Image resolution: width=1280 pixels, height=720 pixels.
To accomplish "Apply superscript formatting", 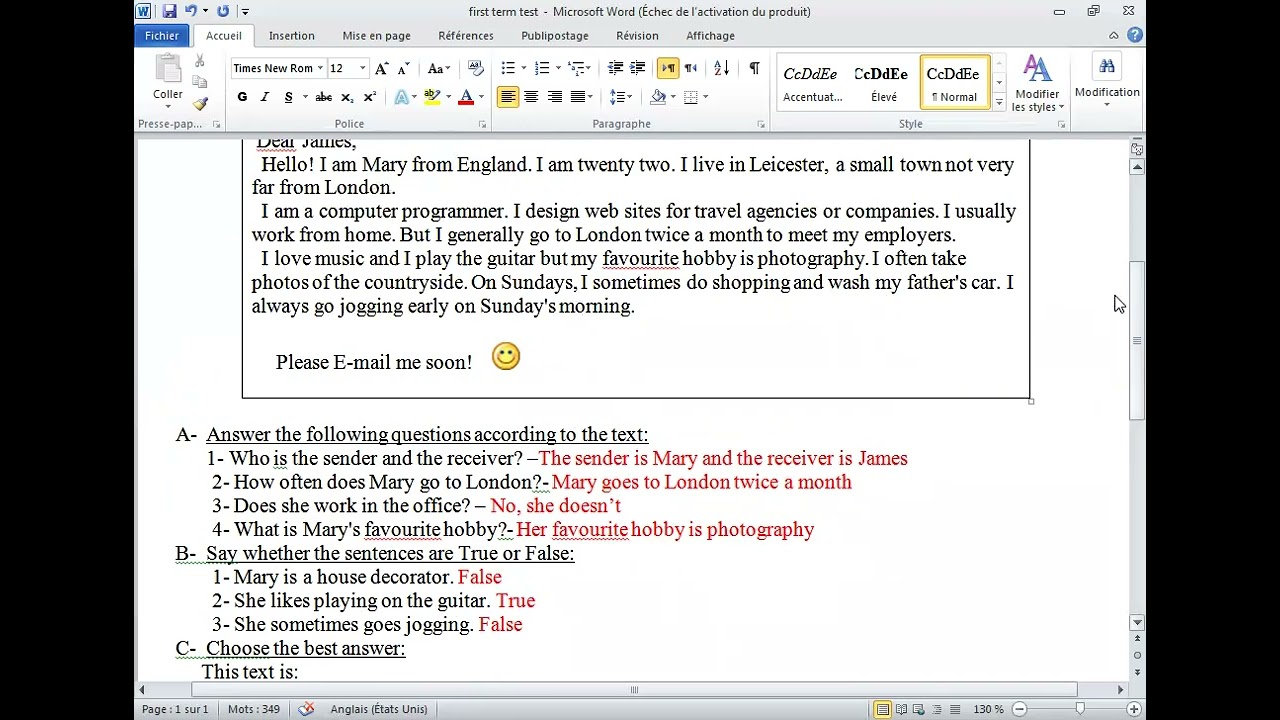I will coord(369,97).
